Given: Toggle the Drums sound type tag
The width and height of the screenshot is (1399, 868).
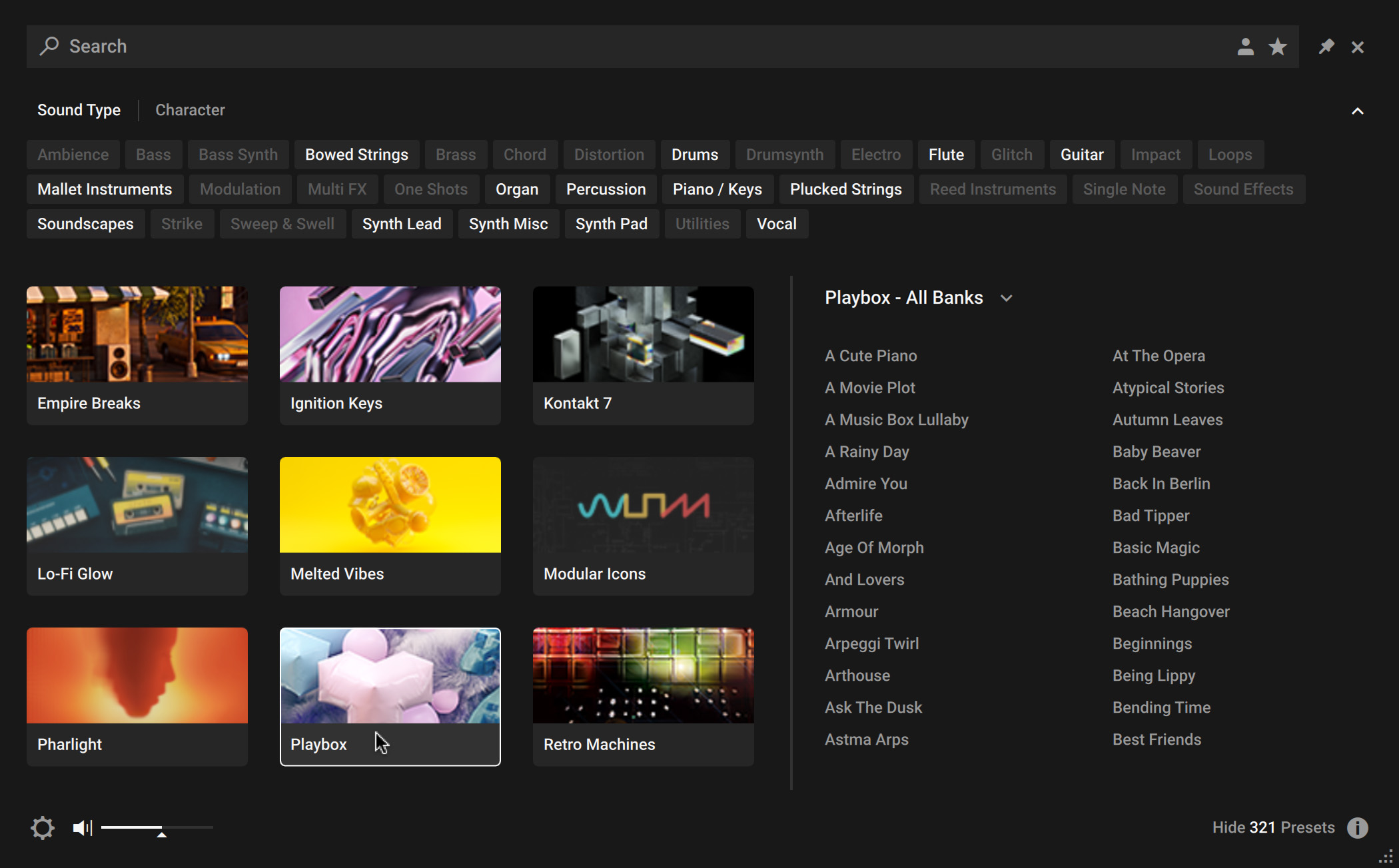Looking at the screenshot, I should tap(694, 155).
